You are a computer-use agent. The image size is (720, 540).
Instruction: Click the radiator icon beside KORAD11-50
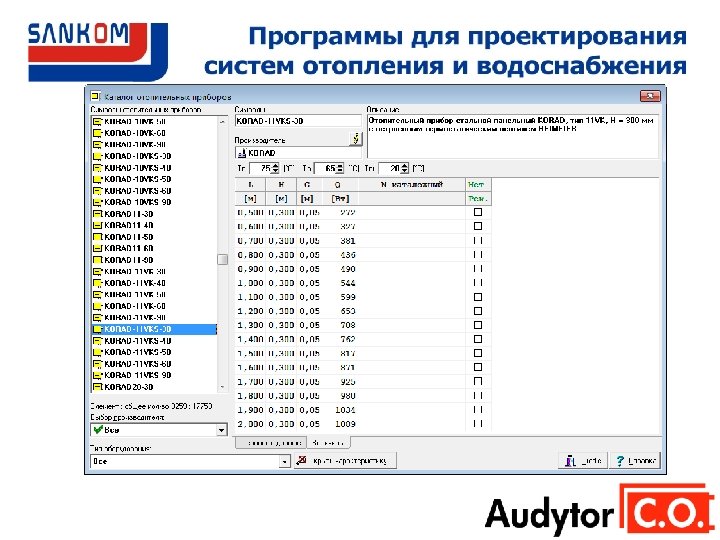tap(97, 237)
